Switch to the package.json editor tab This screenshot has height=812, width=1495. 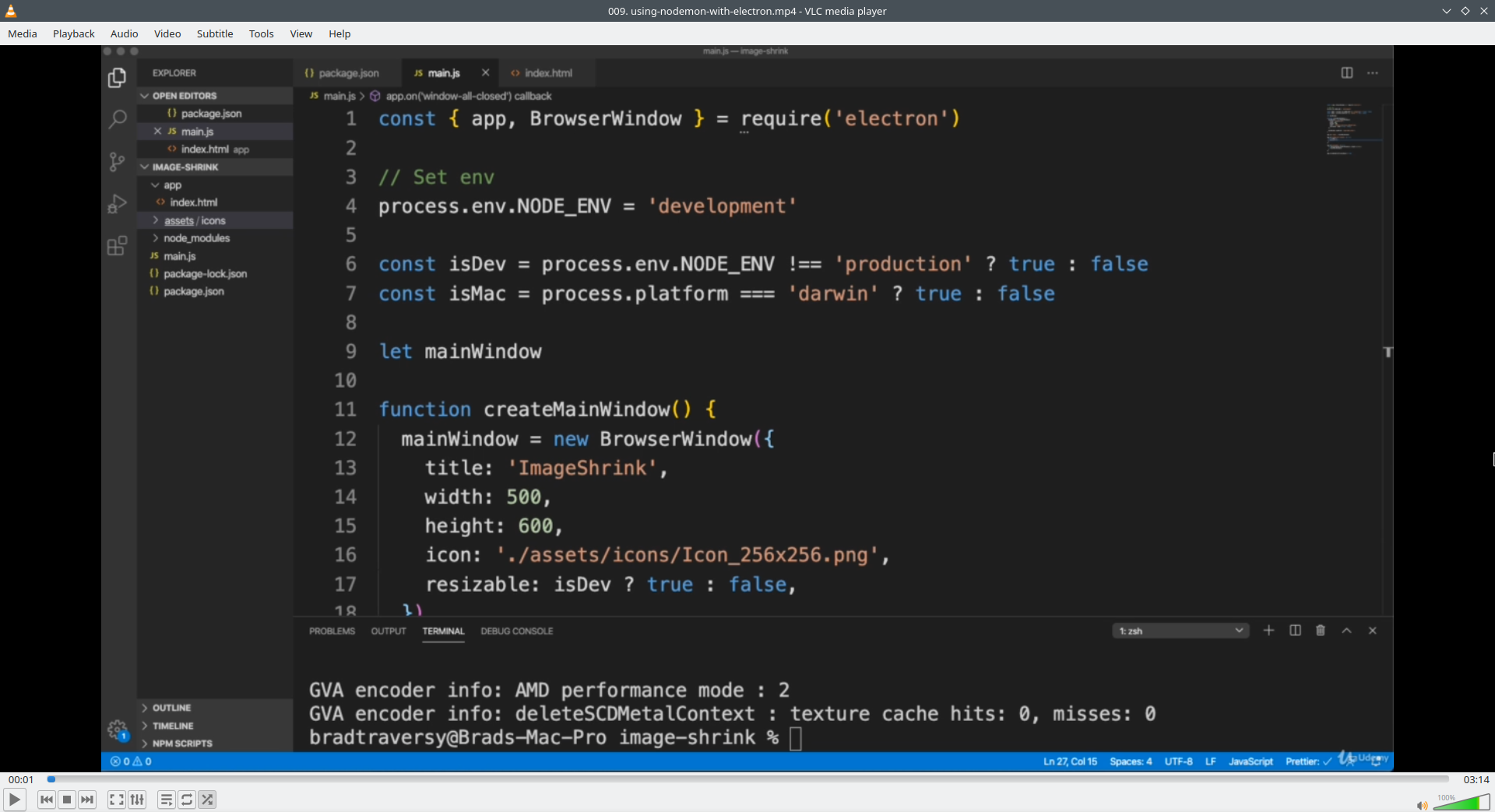coord(348,73)
